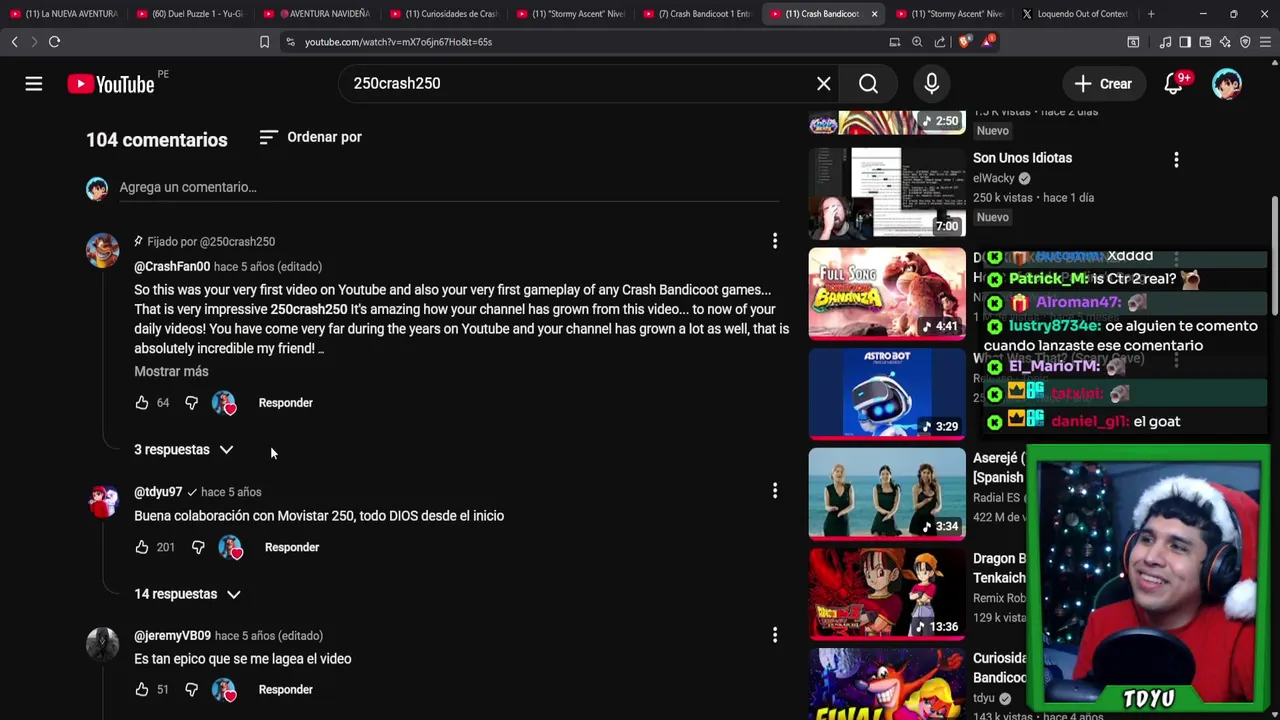Reload the page
Image resolution: width=1280 pixels, height=720 pixels.
[x=54, y=42]
